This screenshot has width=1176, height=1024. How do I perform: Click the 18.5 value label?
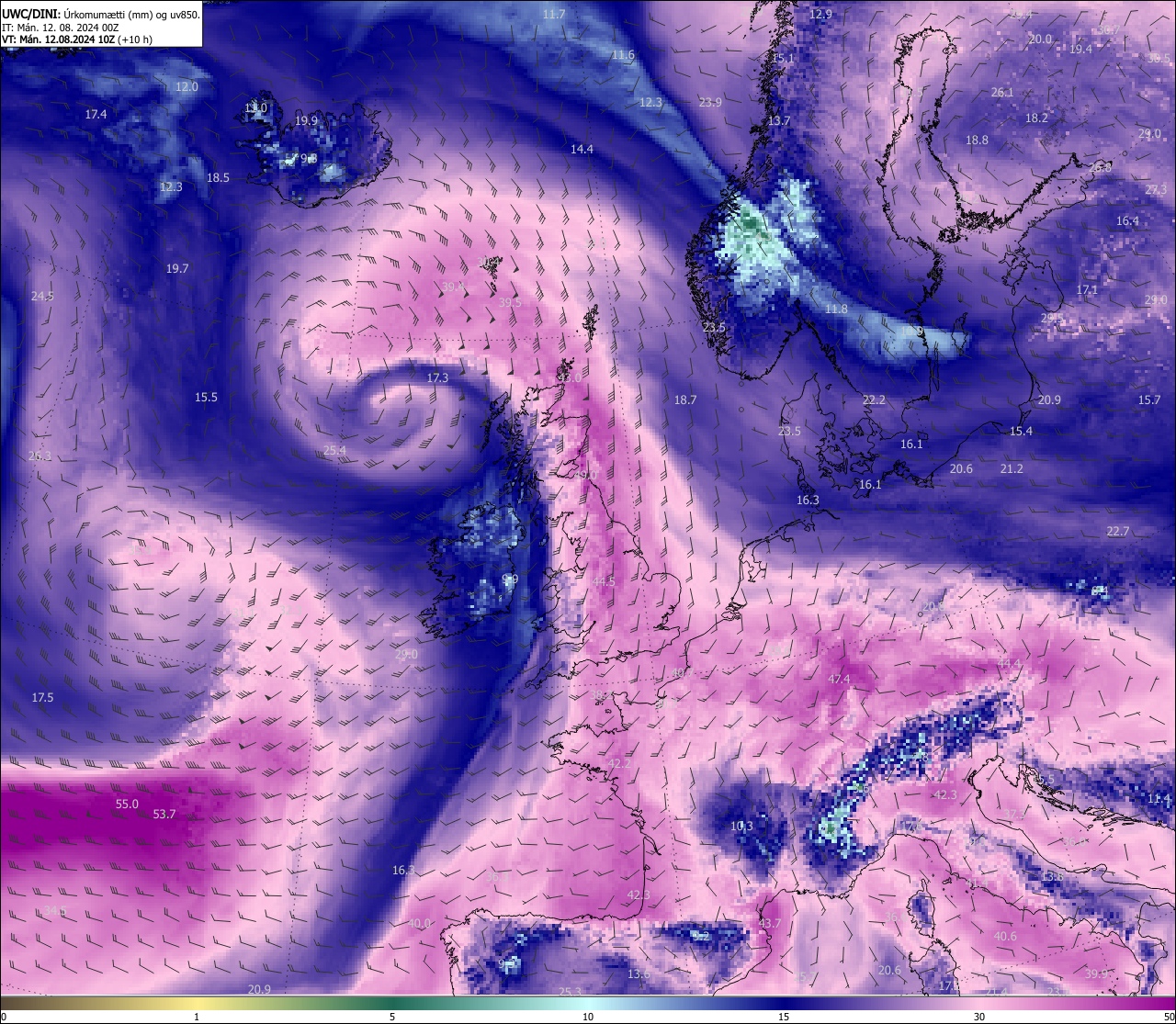(x=218, y=177)
